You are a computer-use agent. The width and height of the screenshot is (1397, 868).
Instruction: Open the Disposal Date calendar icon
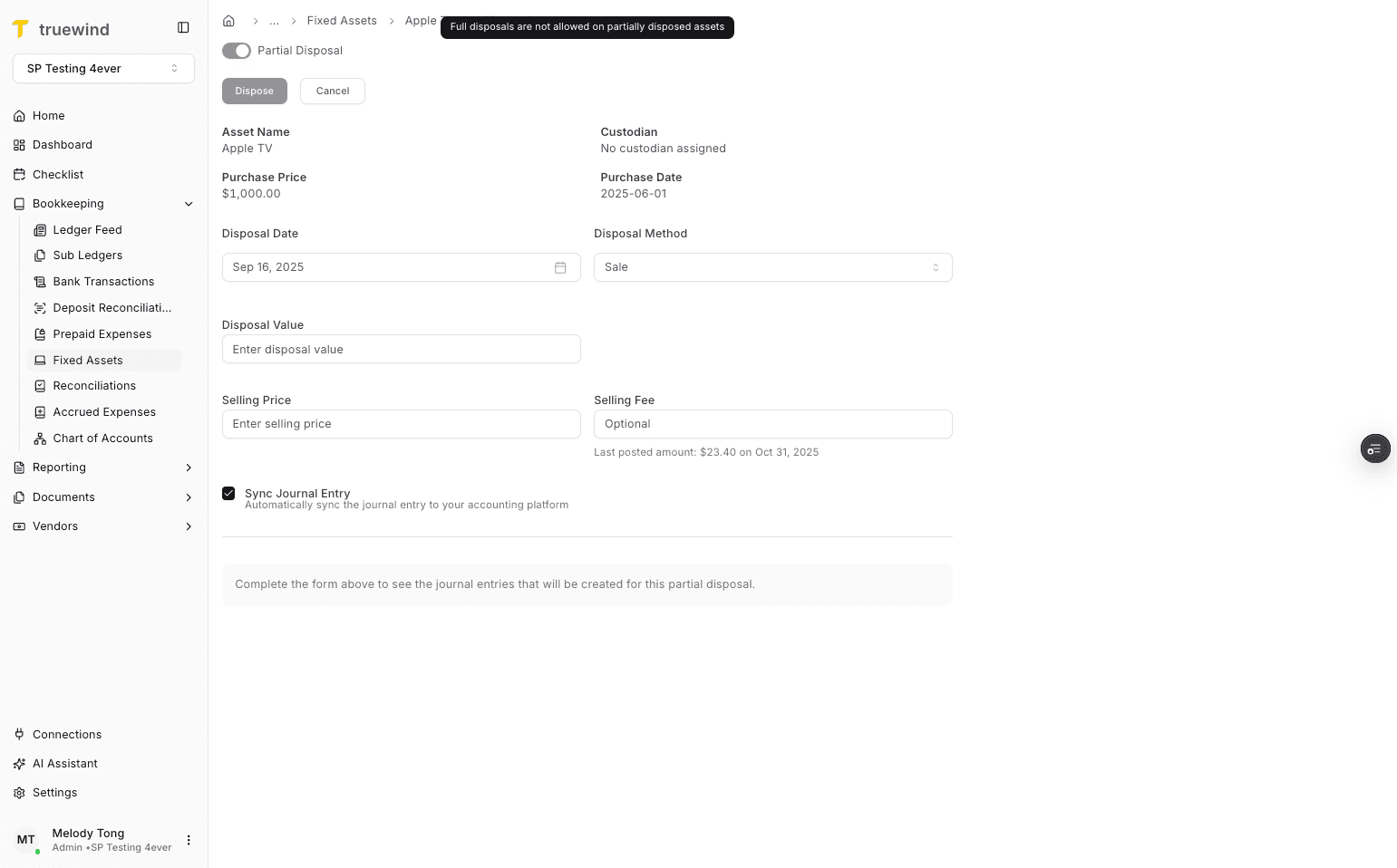(x=560, y=267)
